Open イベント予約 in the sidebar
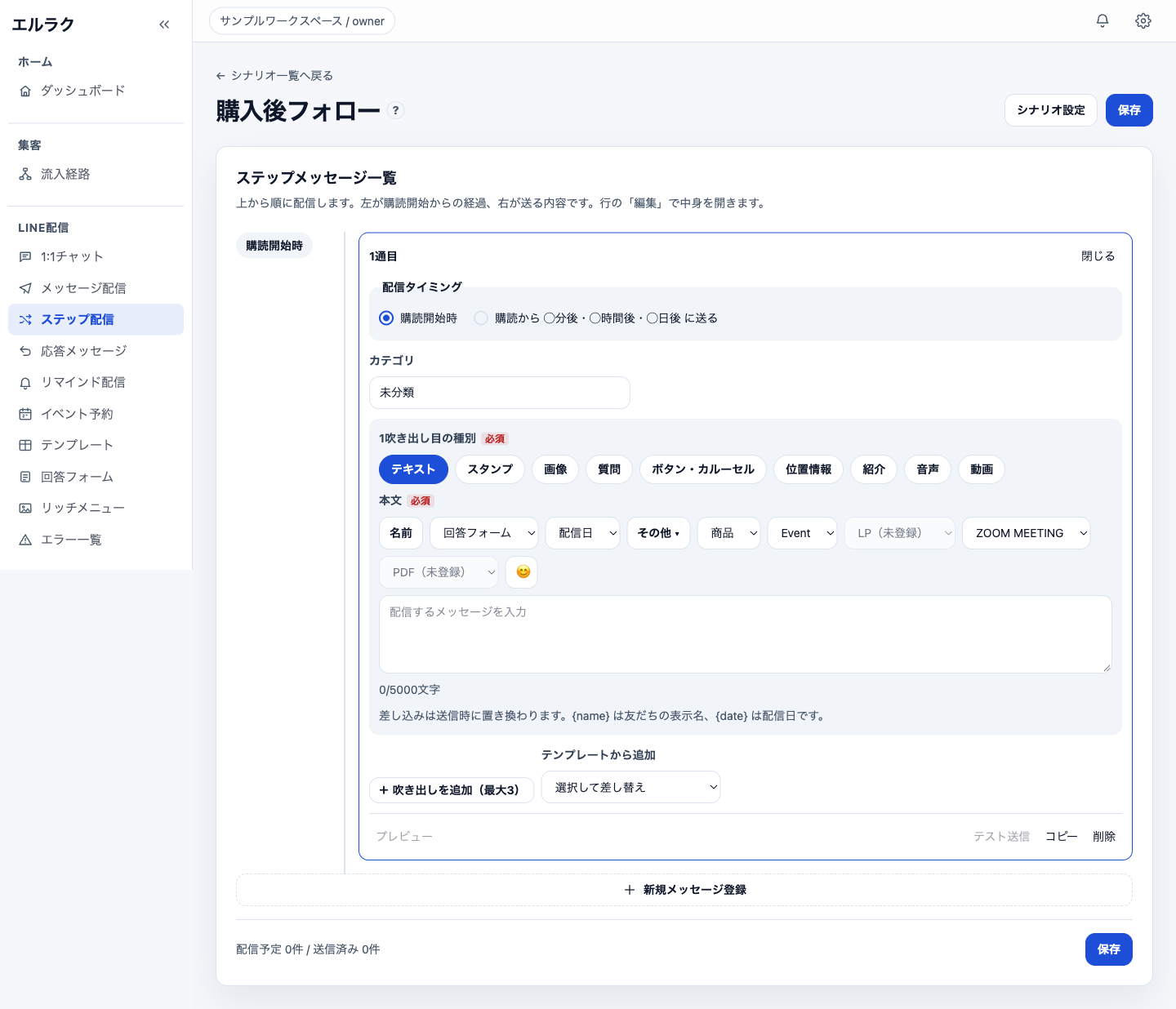Screen dimensions: 1176x1009 [96, 414]
